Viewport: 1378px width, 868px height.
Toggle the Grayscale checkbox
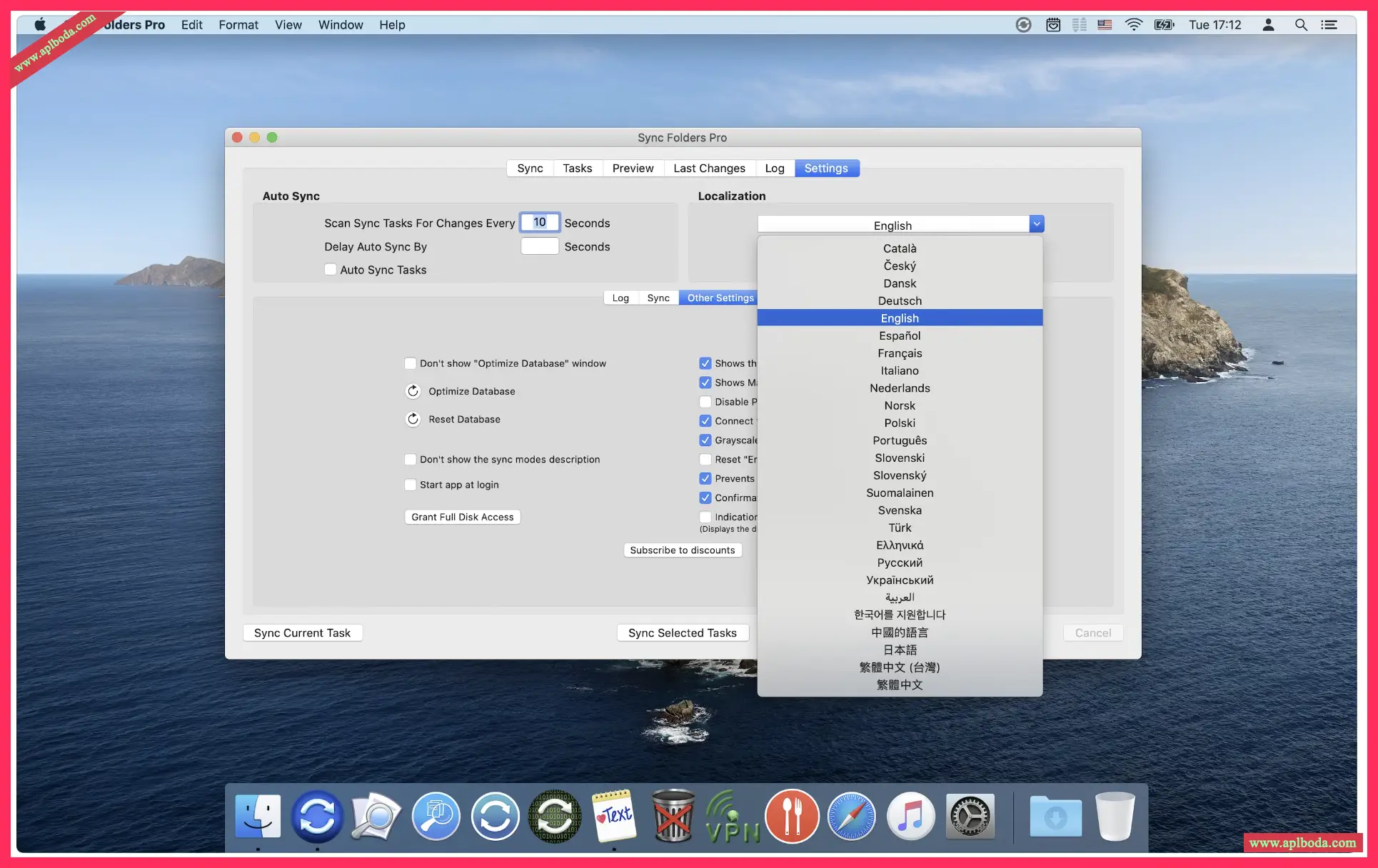click(x=705, y=440)
